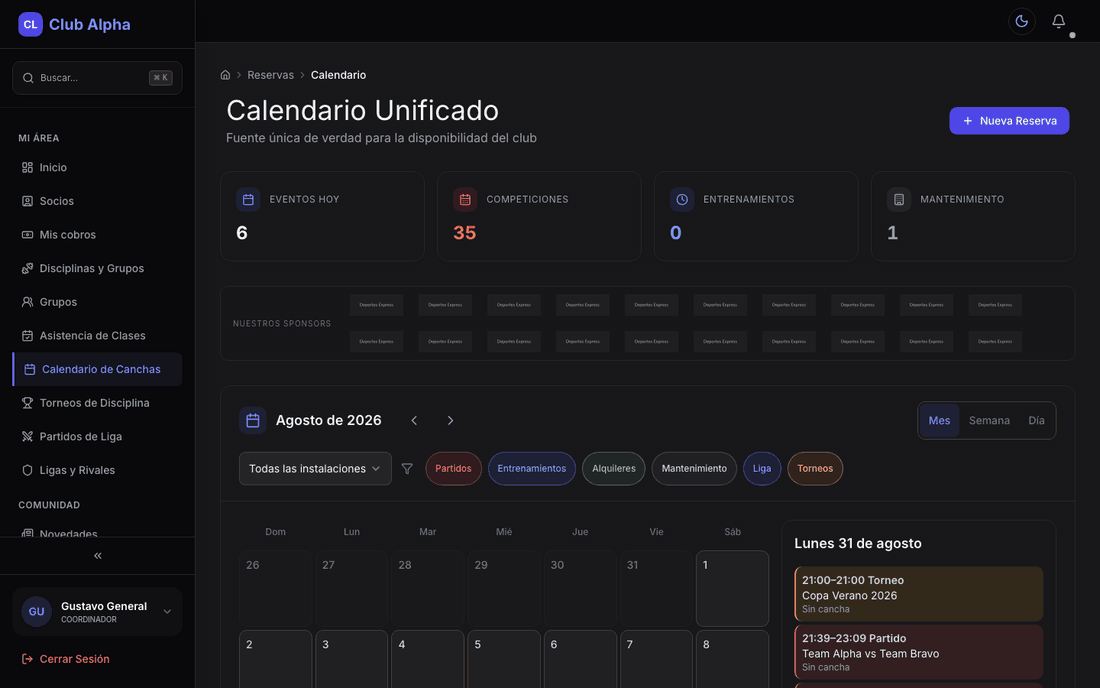Click the Eventos Hoy calendar icon

tap(248, 200)
